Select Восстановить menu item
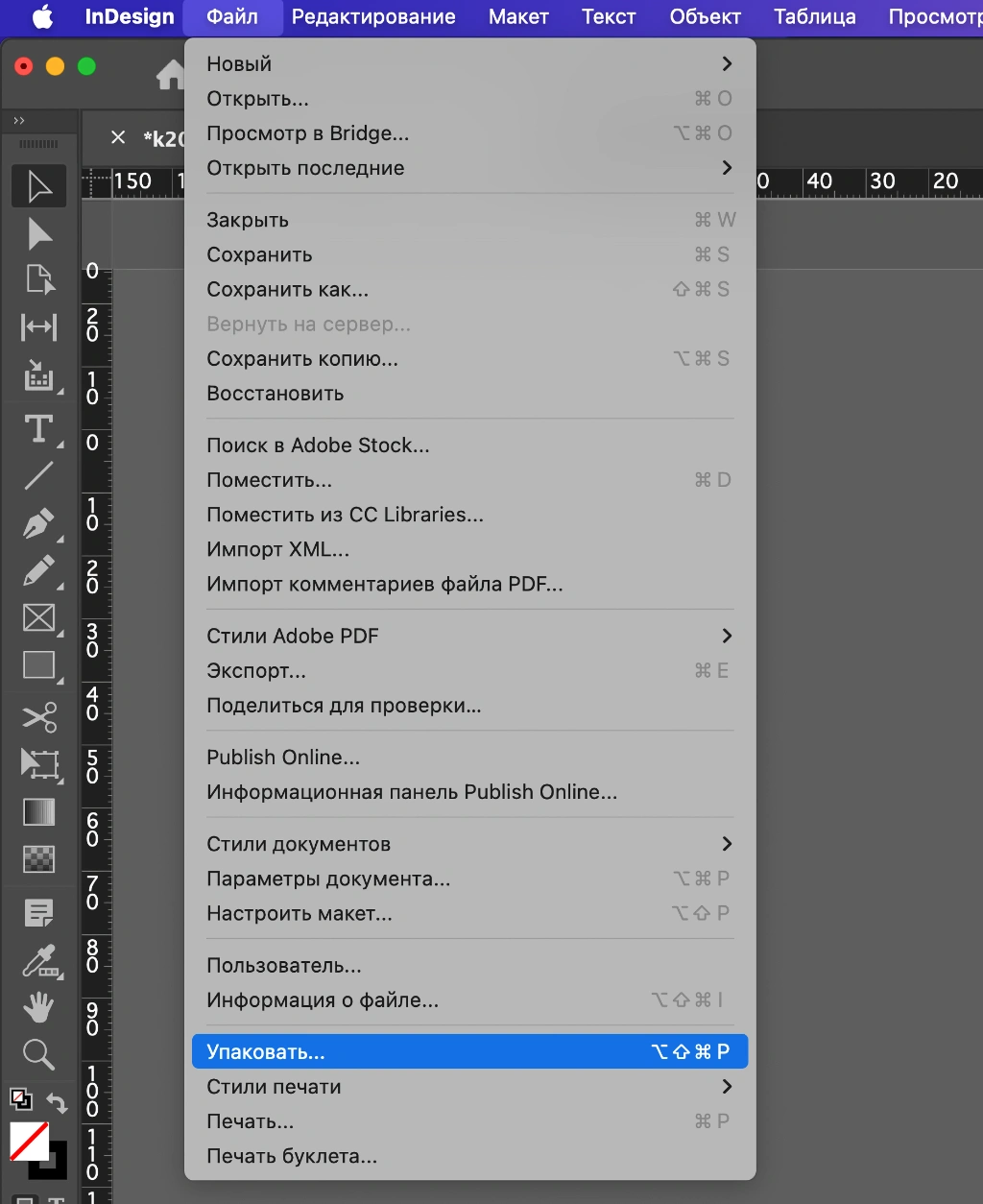Viewport: 983px width, 1204px height. [x=470, y=394]
